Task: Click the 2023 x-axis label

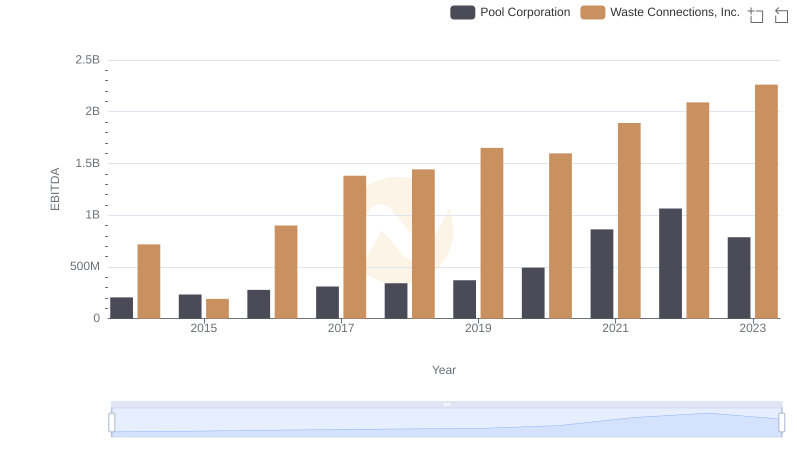Action: tap(753, 328)
